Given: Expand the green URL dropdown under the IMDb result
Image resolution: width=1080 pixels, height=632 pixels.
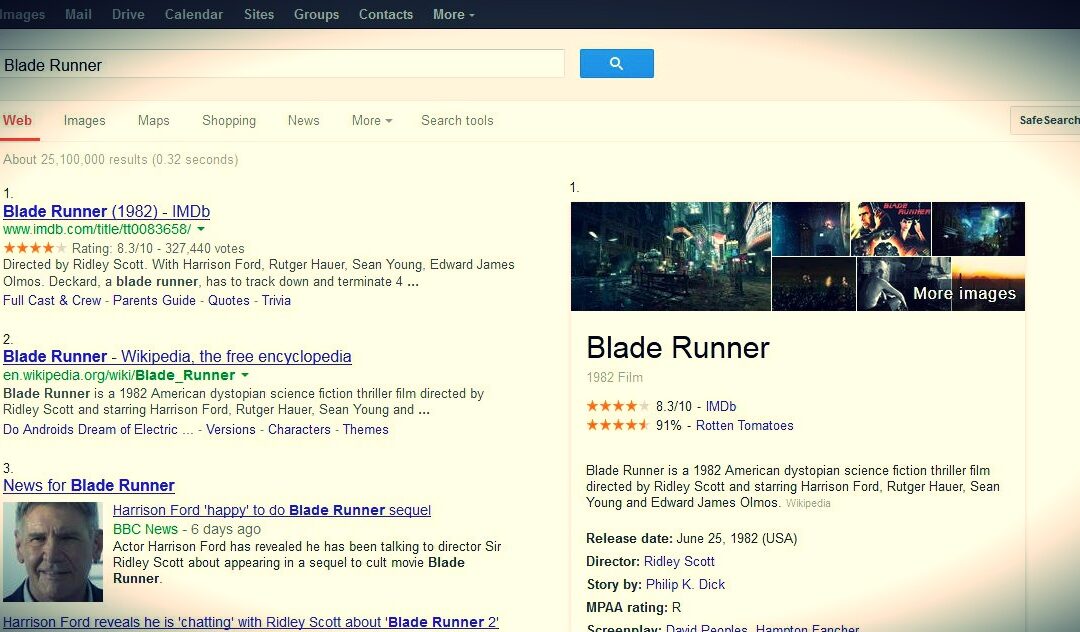Looking at the screenshot, I should point(201,228).
